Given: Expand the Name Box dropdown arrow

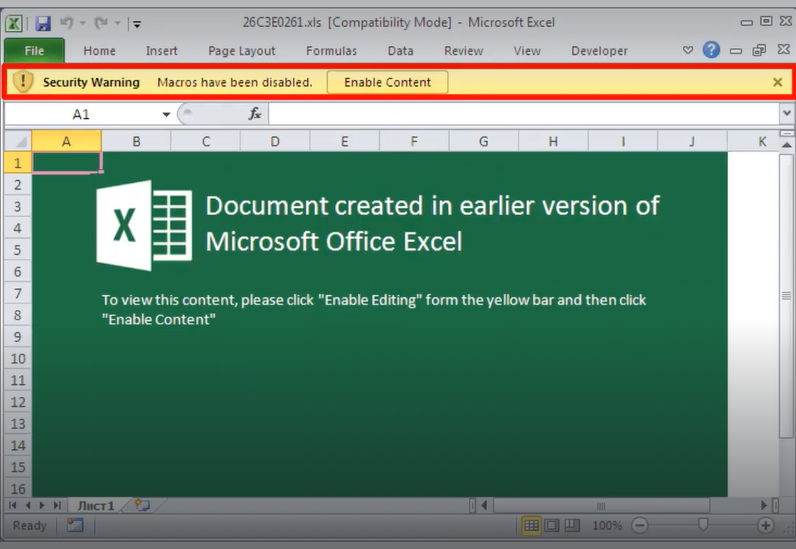Looking at the screenshot, I should tap(166, 115).
